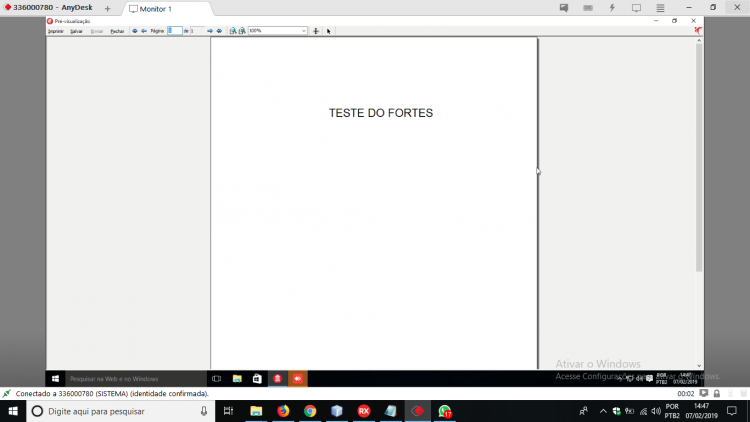Screen dimensions: 750x422
Task: Click the 14:47 clock in taskbar
Action: (701, 411)
